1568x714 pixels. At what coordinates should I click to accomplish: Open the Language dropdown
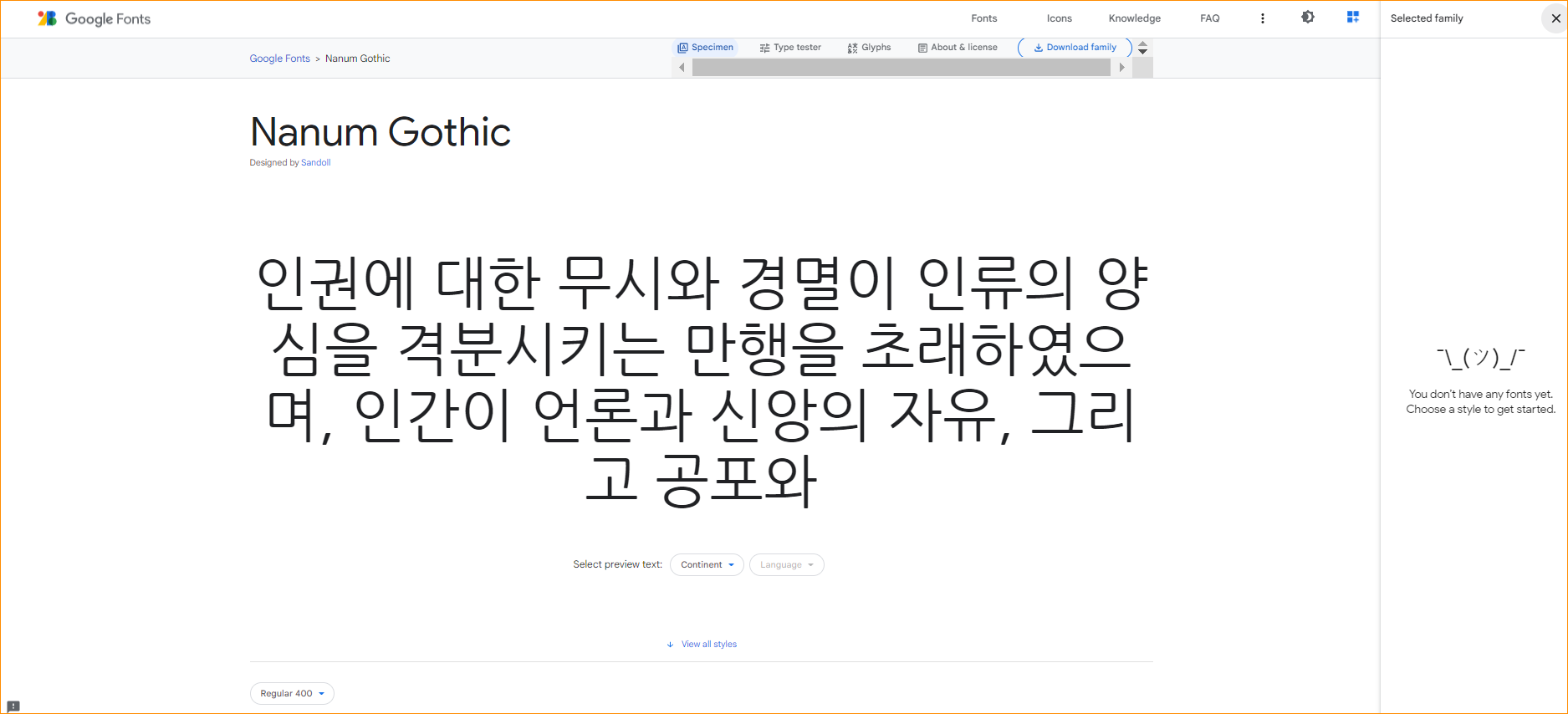(x=786, y=565)
